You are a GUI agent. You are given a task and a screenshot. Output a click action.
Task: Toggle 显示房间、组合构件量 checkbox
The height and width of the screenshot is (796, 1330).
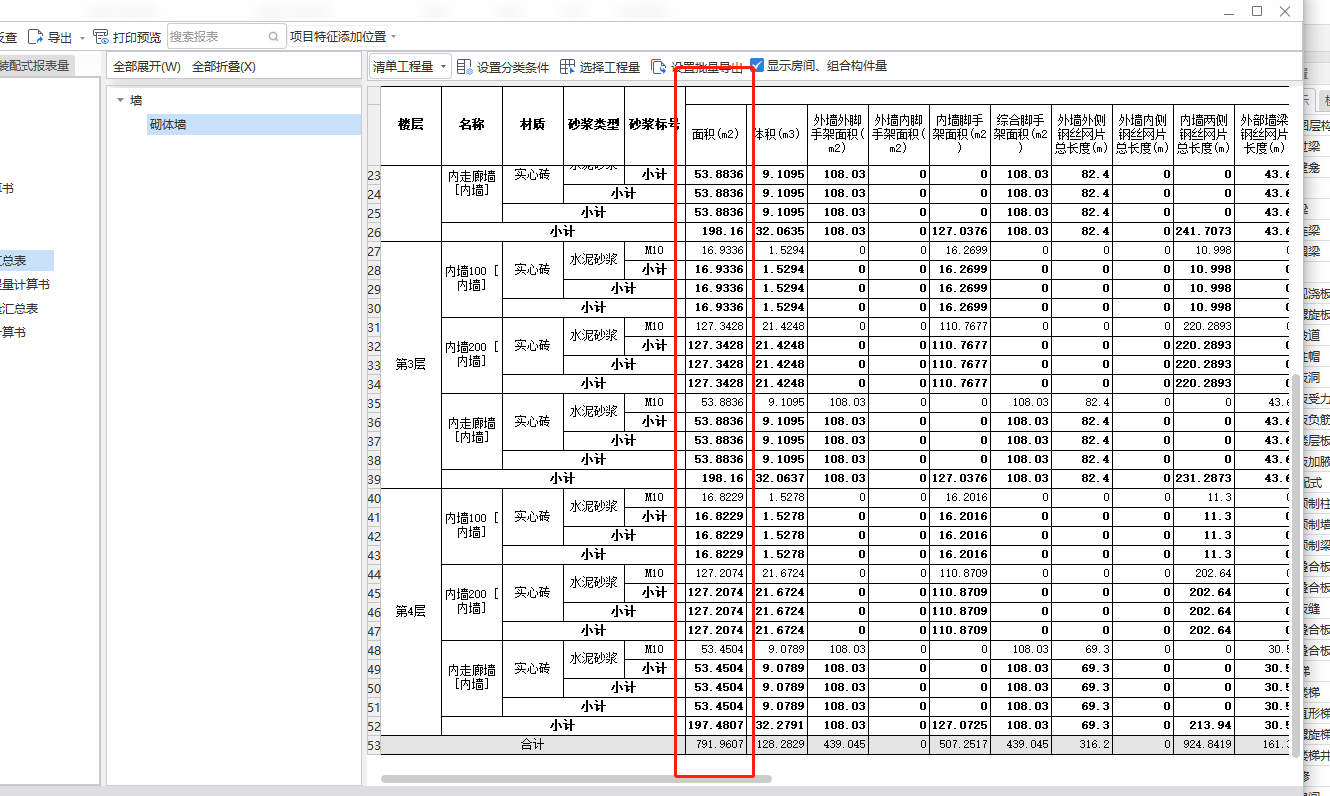[x=757, y=65]
